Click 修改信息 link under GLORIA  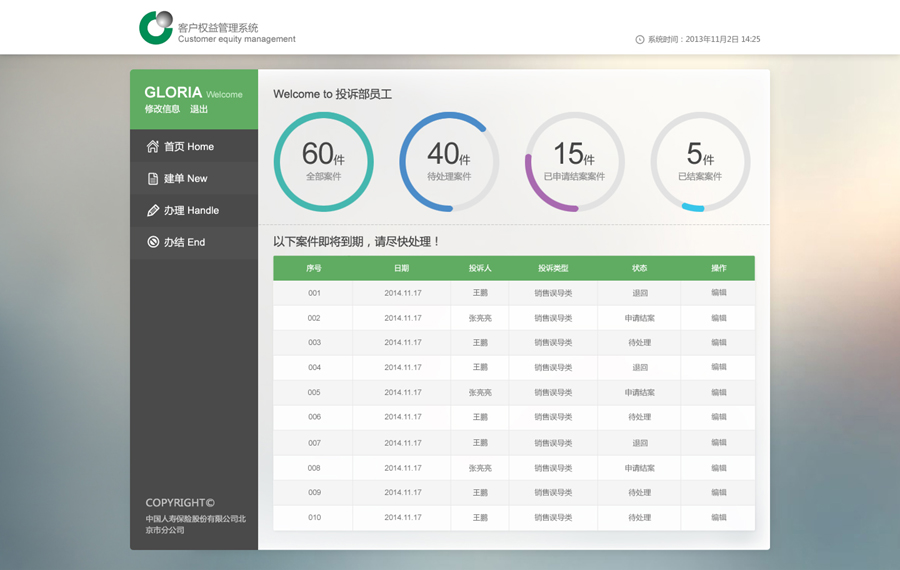[x=162, y=109]
